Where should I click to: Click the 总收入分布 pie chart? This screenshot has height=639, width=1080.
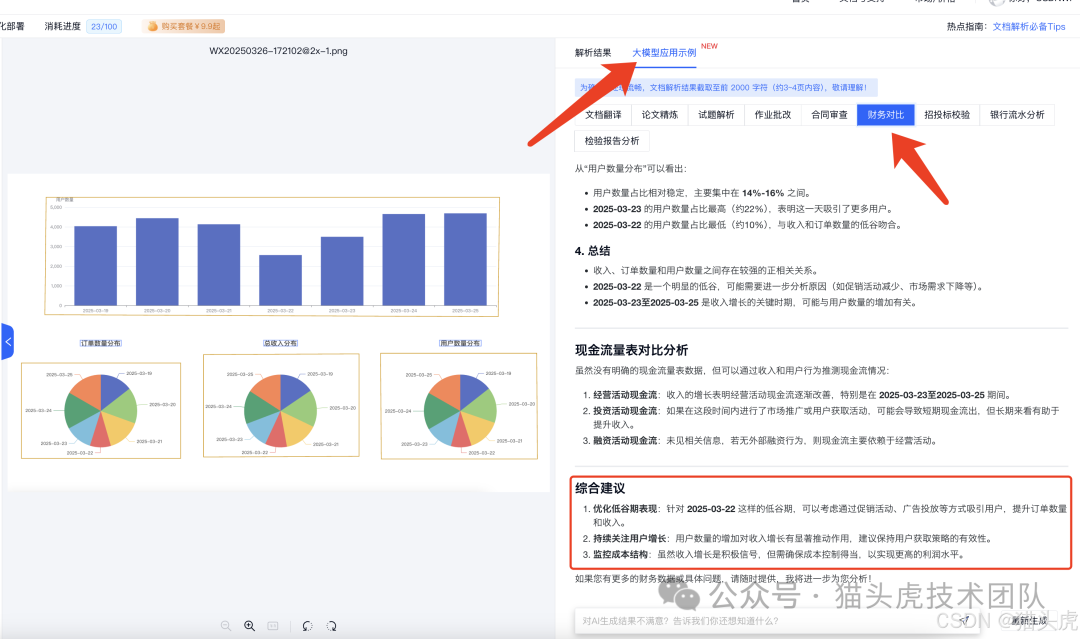pos(281,405)
